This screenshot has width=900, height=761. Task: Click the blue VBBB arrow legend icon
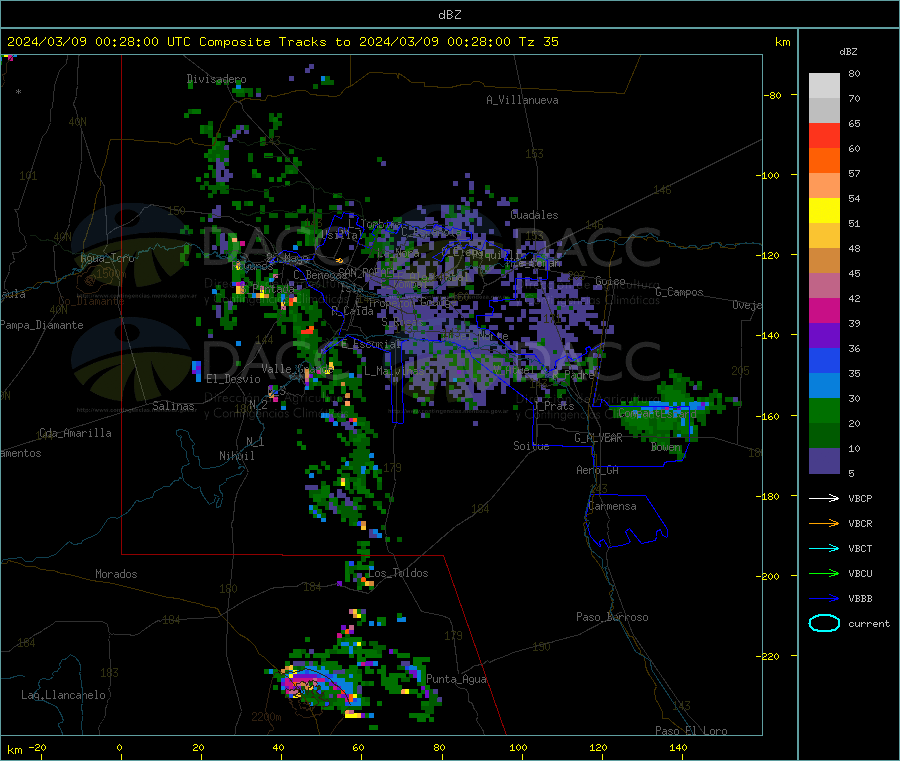tap(824, 599)
